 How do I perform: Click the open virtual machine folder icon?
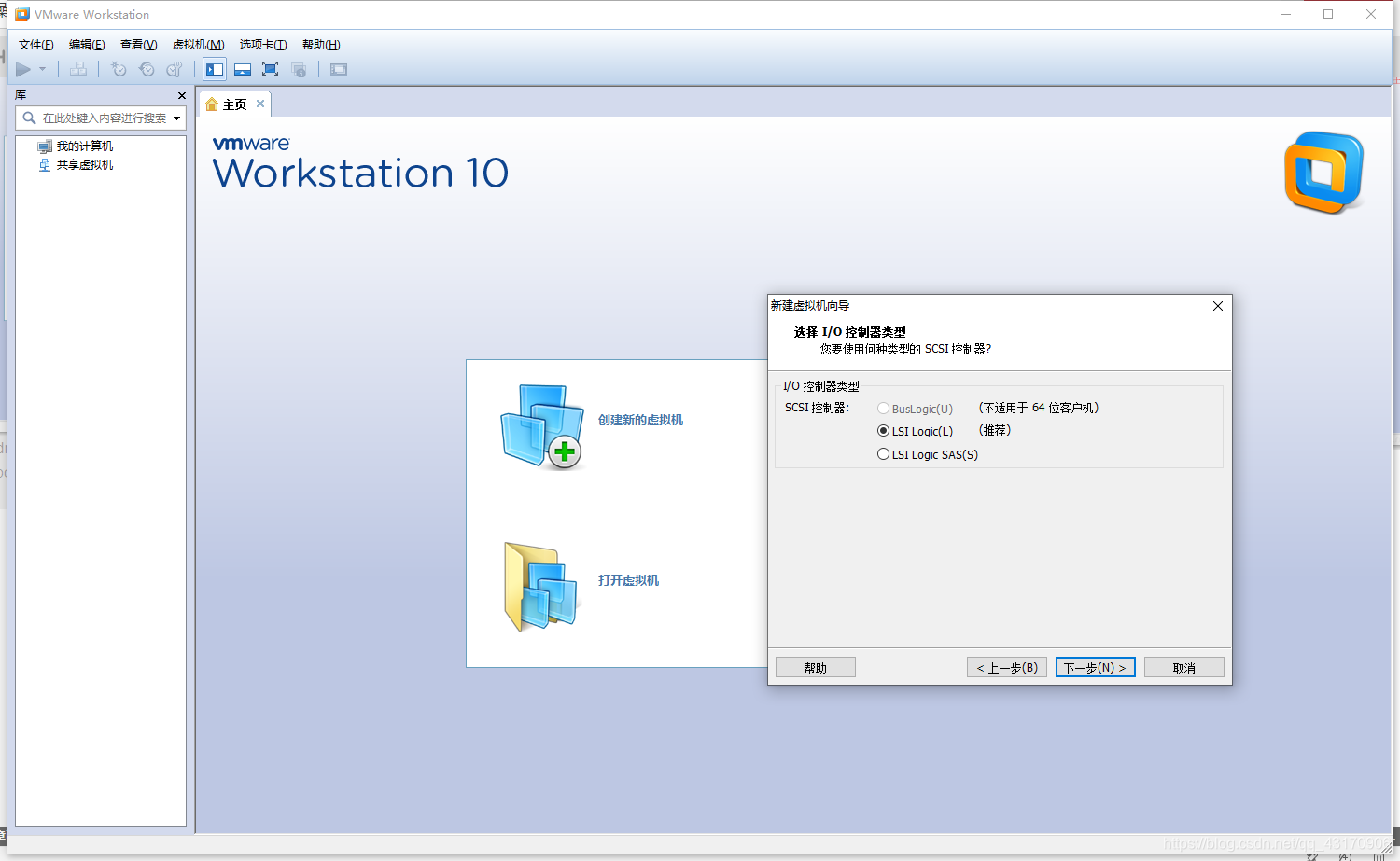541,587
